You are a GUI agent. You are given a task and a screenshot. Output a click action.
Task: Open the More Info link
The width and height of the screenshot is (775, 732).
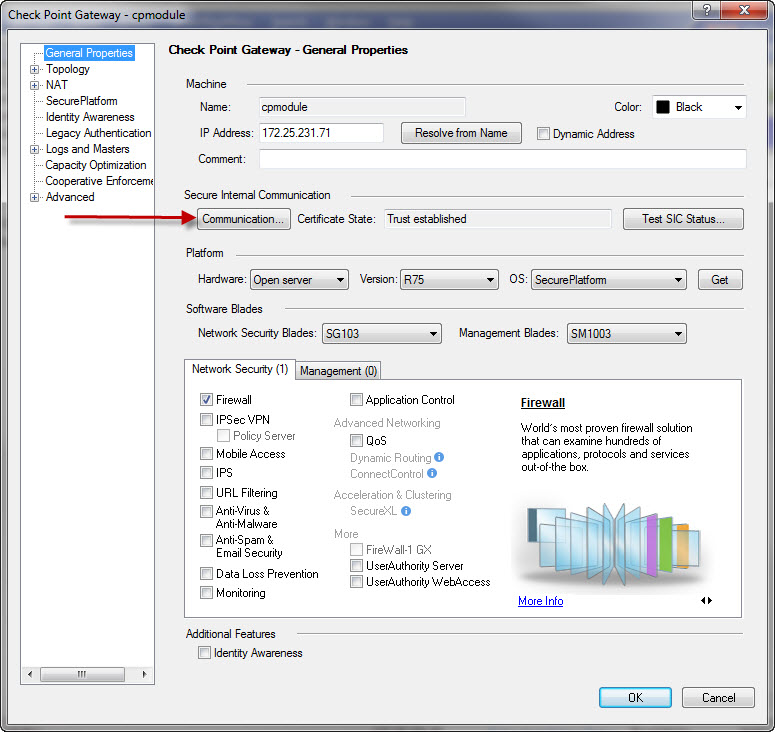[541, 601]
